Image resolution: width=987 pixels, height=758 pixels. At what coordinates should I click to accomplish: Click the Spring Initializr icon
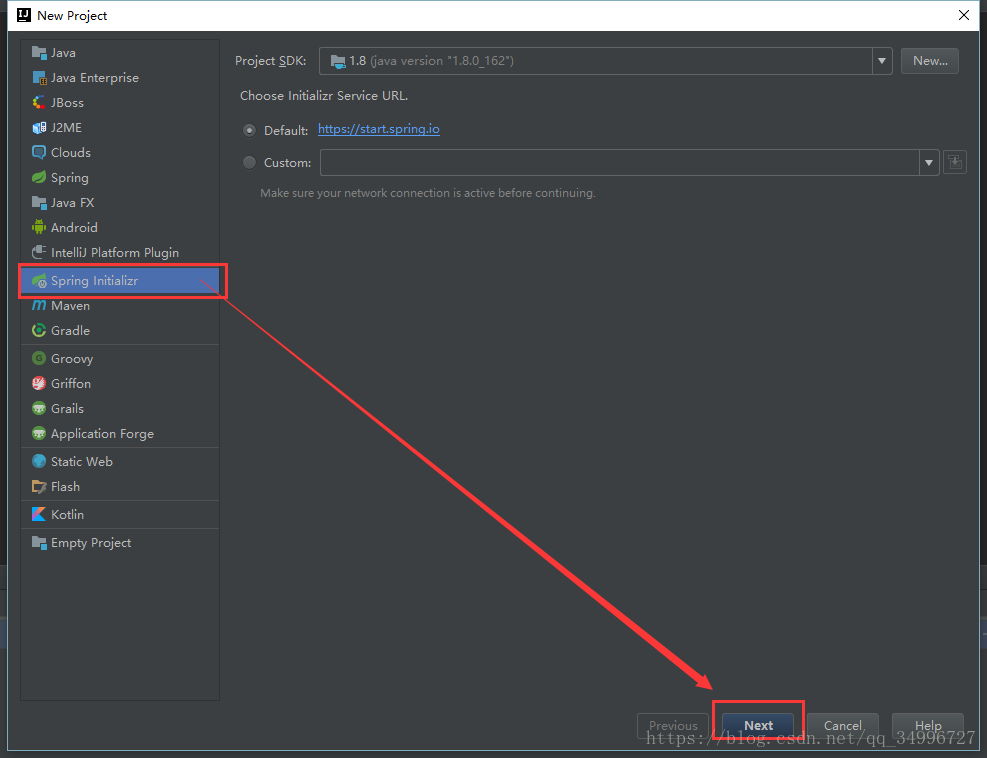39,281
